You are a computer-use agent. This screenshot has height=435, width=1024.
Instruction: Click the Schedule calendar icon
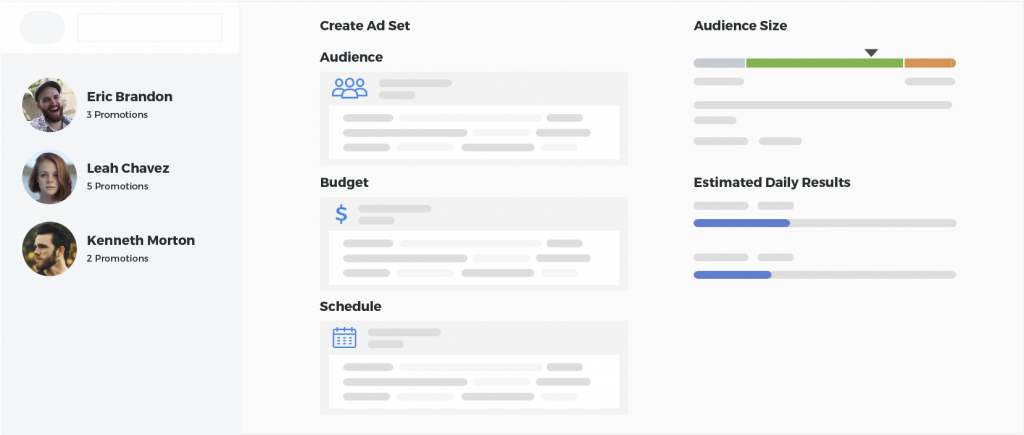click(x=344, y=338)
